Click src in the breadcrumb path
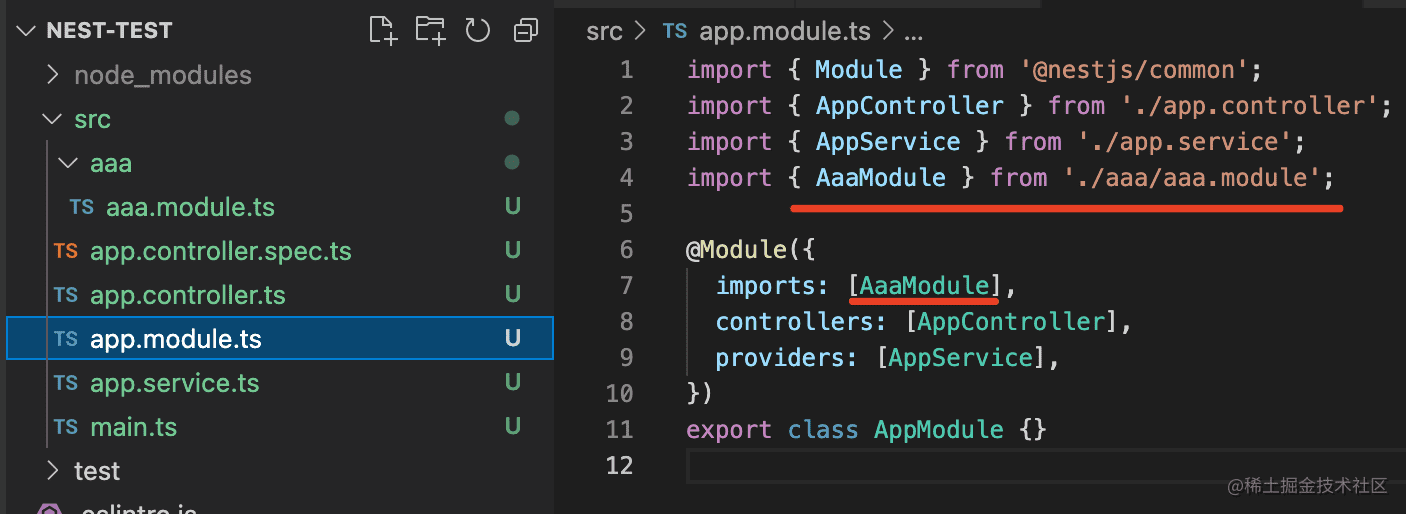Screen dimensions: 1406x514 (604, 31)
